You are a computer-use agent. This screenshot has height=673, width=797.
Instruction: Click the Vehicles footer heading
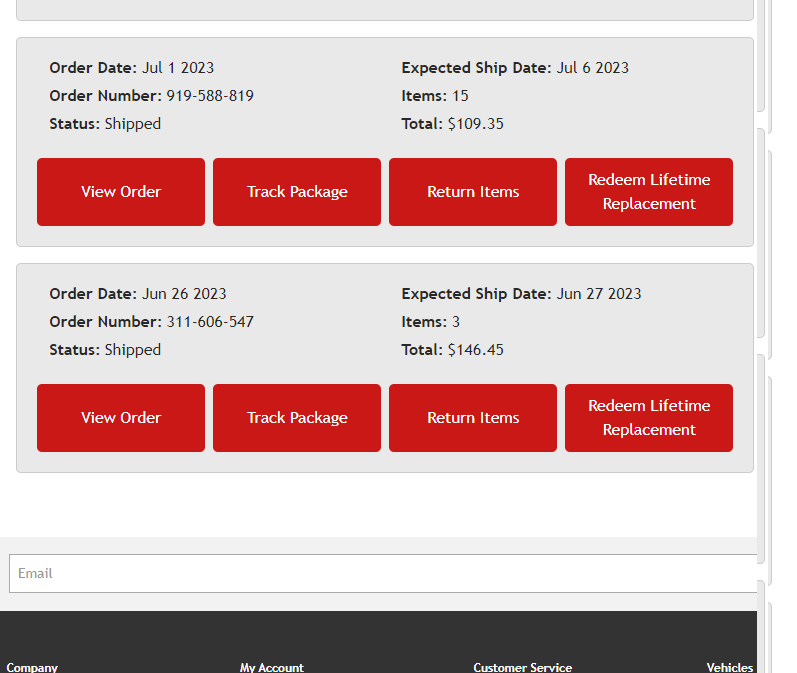coord(730,667)
